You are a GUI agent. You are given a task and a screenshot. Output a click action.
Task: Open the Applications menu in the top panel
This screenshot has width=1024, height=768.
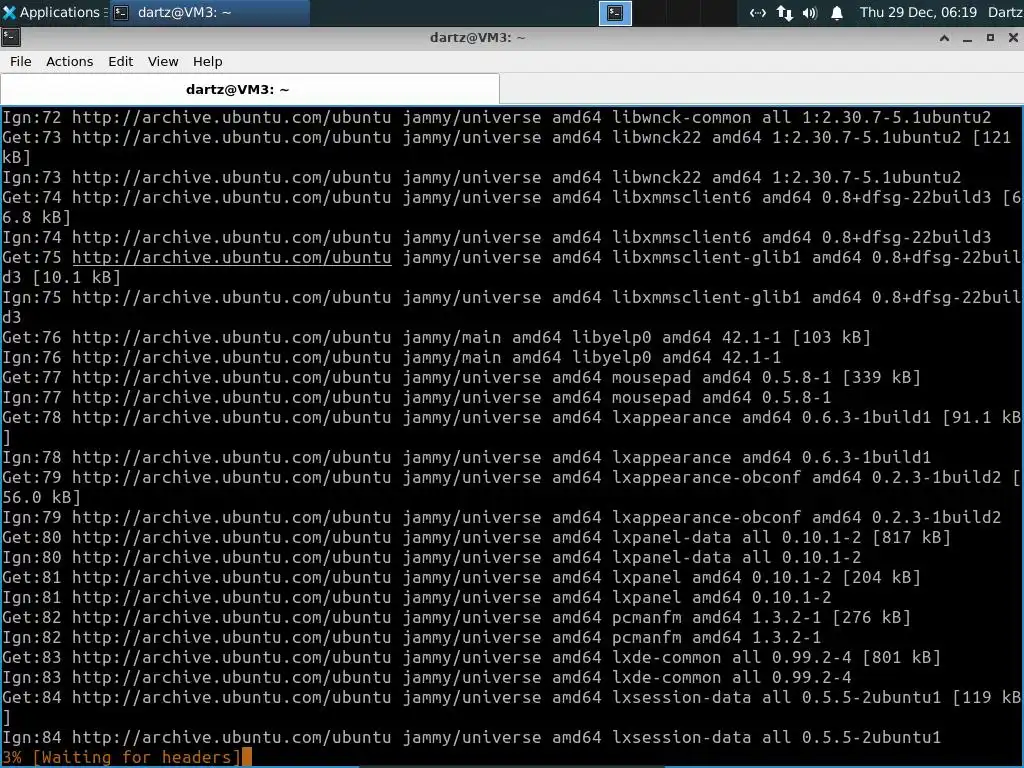tap(52, 12)
